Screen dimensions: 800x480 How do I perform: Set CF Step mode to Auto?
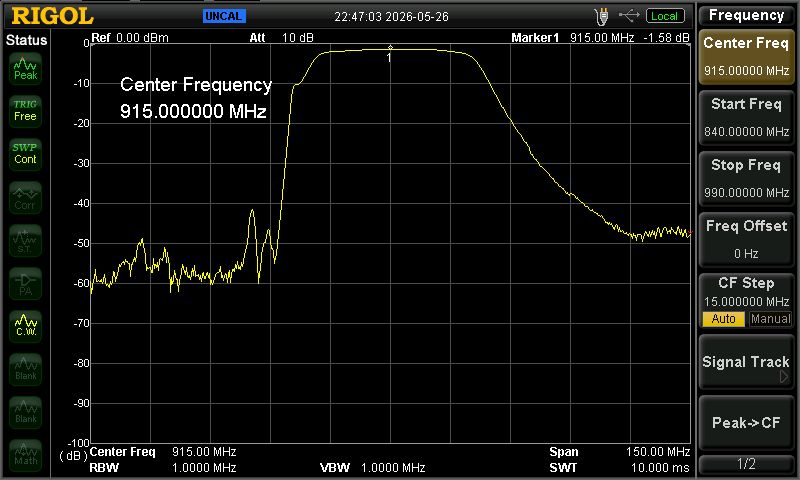coord(723,319)
